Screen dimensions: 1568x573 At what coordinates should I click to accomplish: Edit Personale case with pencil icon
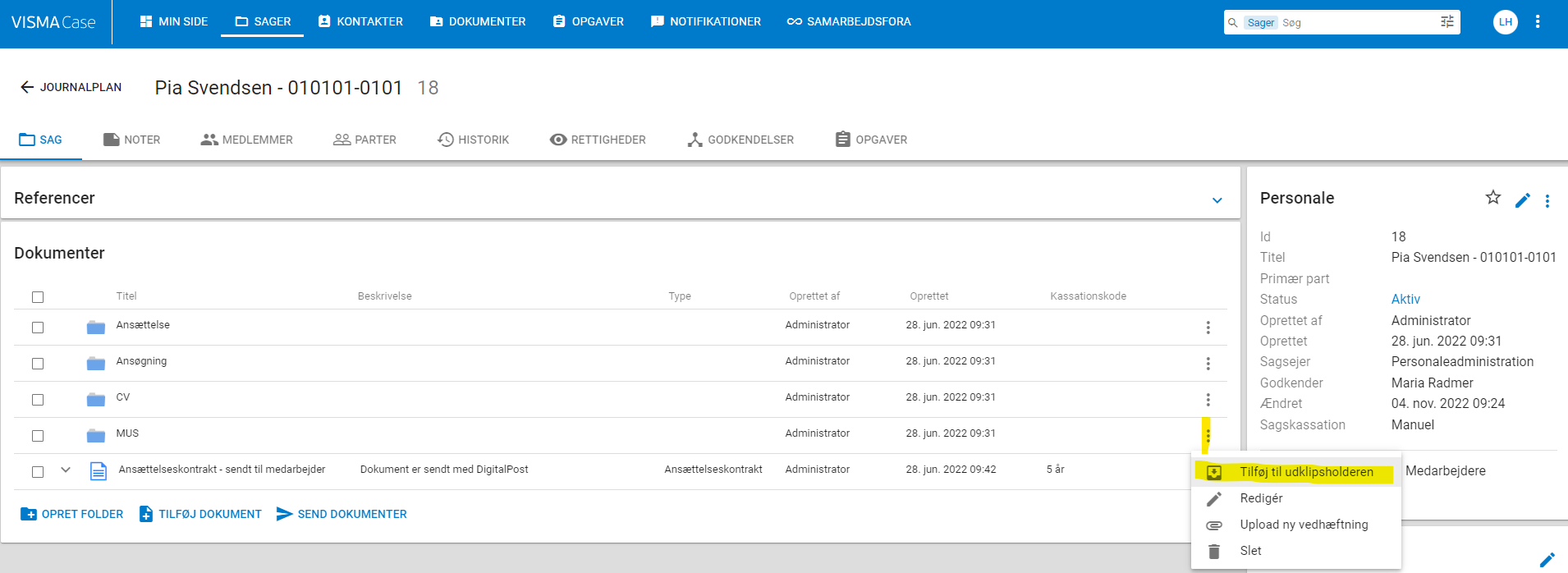(x=1523, y=200)
